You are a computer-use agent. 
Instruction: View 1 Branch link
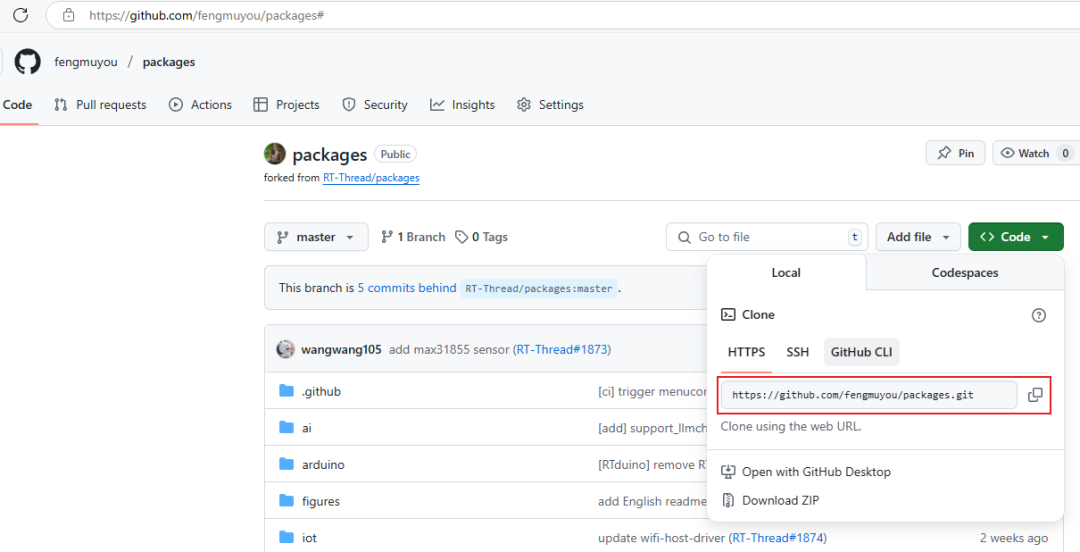[x=413, y=237]
